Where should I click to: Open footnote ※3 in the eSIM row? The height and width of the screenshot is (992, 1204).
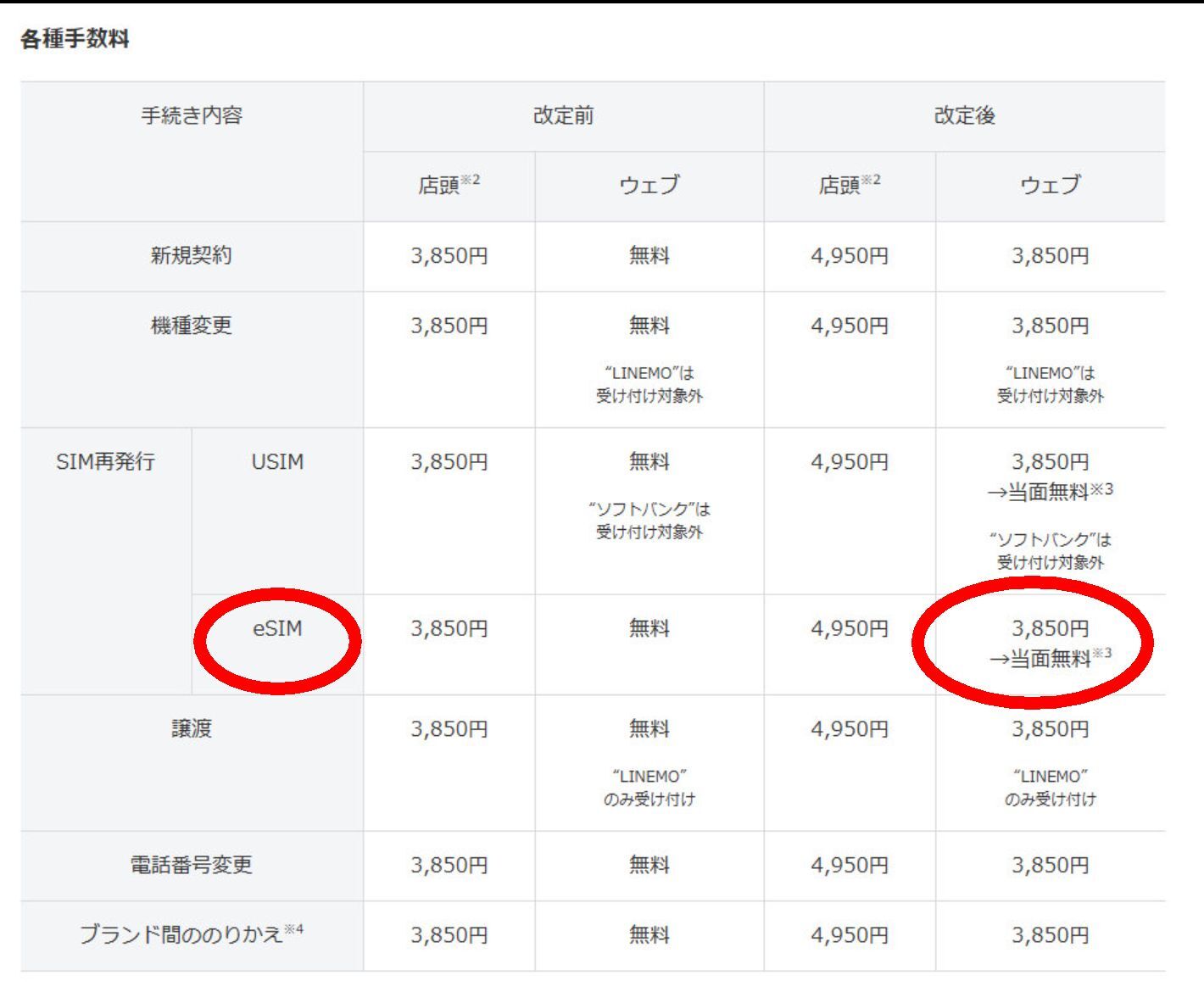[x=1102, y=653]
